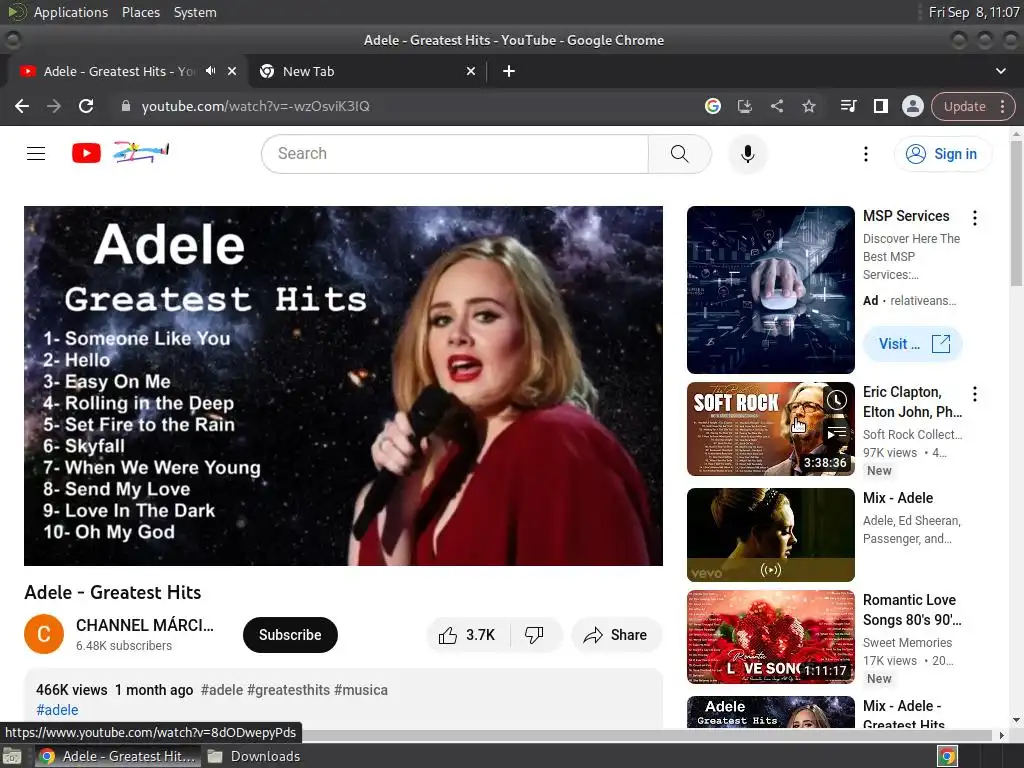Mute audio on the Adele tab
The height and width of the screenshot is (768, 1024).
210,71
